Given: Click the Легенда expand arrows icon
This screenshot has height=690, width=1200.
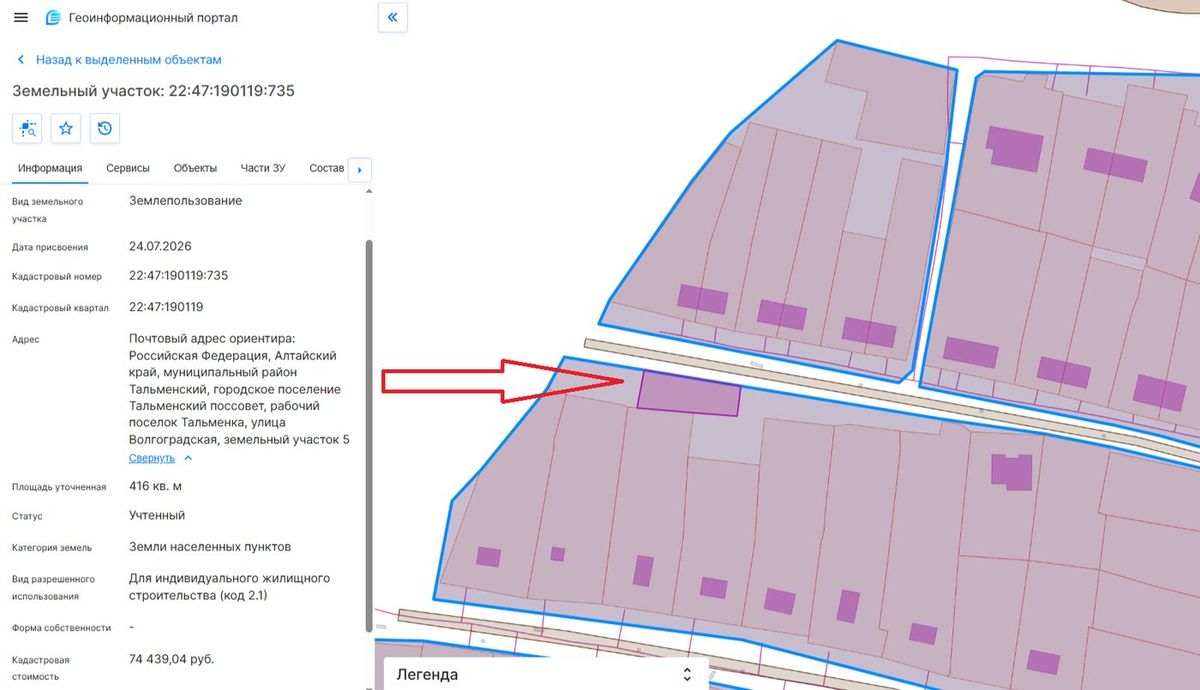Looking at the screenshot, I should pos(686,675).
